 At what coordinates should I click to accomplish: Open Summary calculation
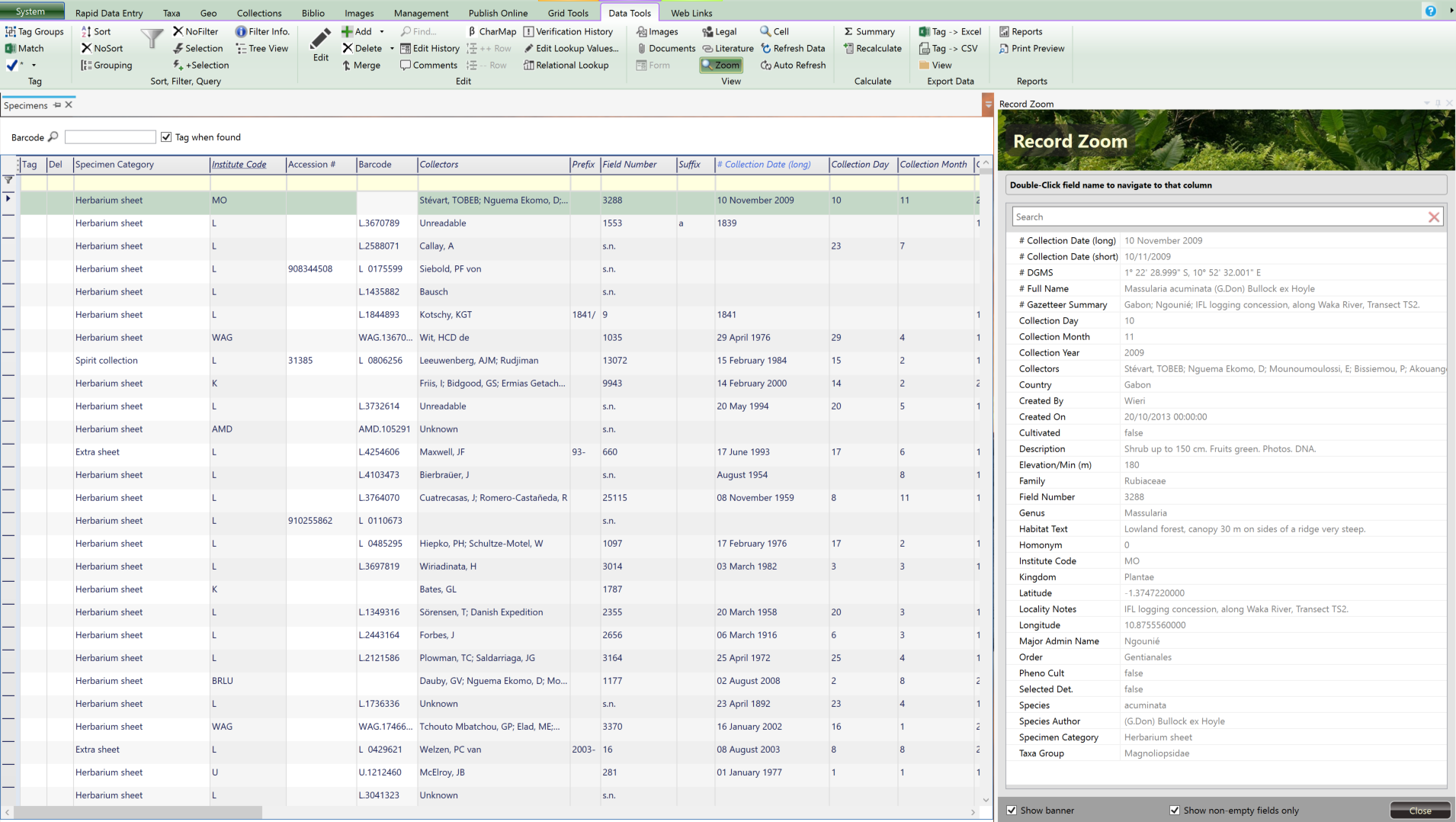[x=869, y=31]
